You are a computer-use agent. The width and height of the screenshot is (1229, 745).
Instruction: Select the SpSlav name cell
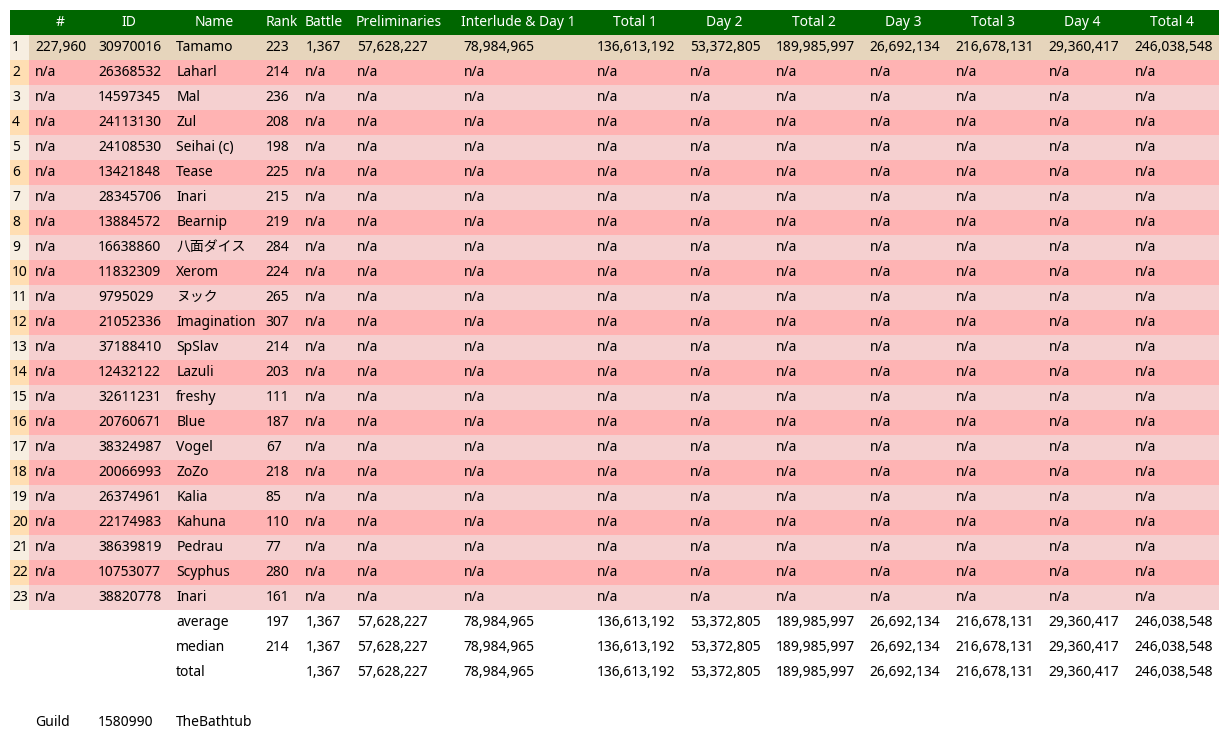[197, 346]
